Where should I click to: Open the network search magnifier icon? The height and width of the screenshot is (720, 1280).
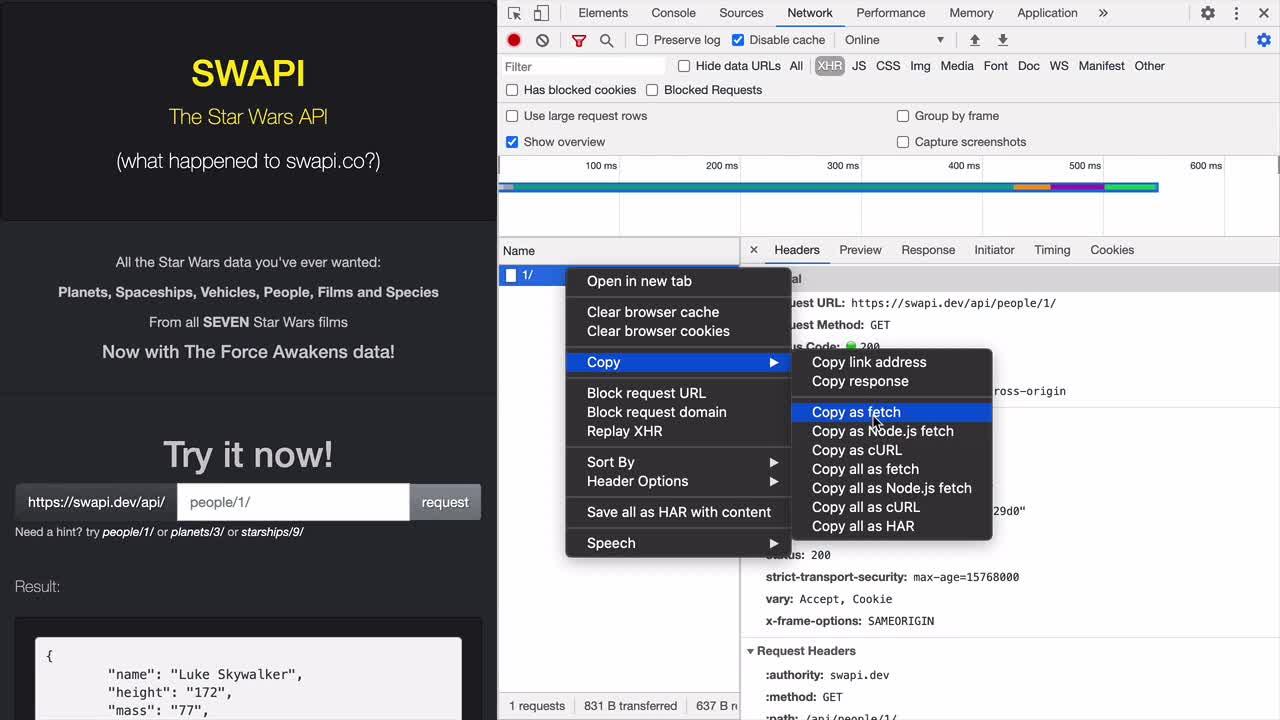pos(606,40)
